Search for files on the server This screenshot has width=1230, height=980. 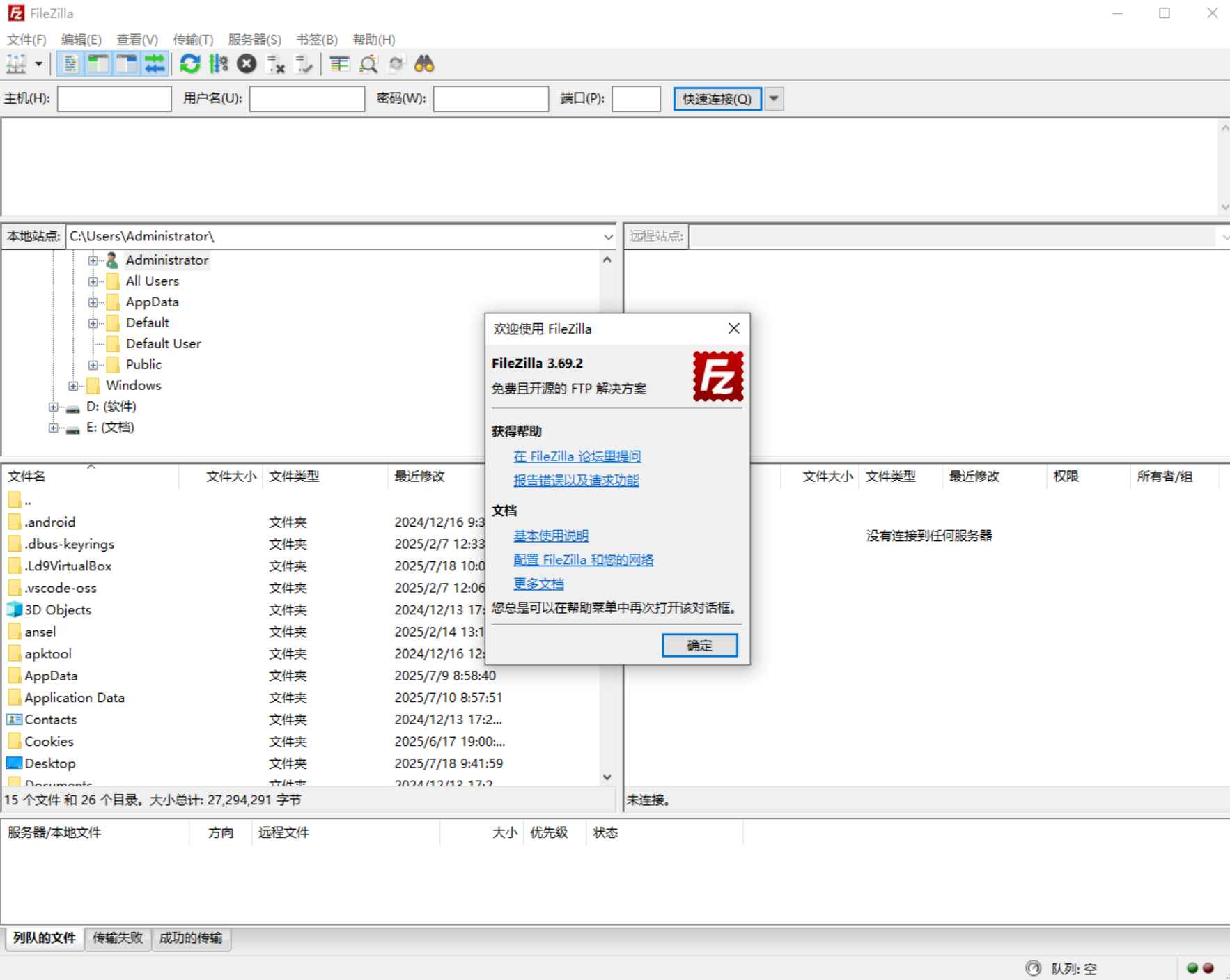pos(425,64)
